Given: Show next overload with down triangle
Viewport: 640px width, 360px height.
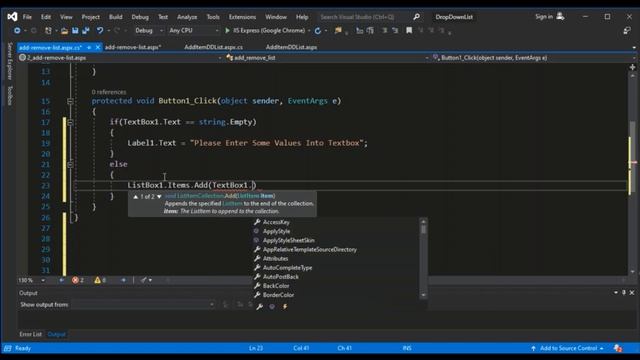Looking at the screenshot, I should (x=159, y=197).
